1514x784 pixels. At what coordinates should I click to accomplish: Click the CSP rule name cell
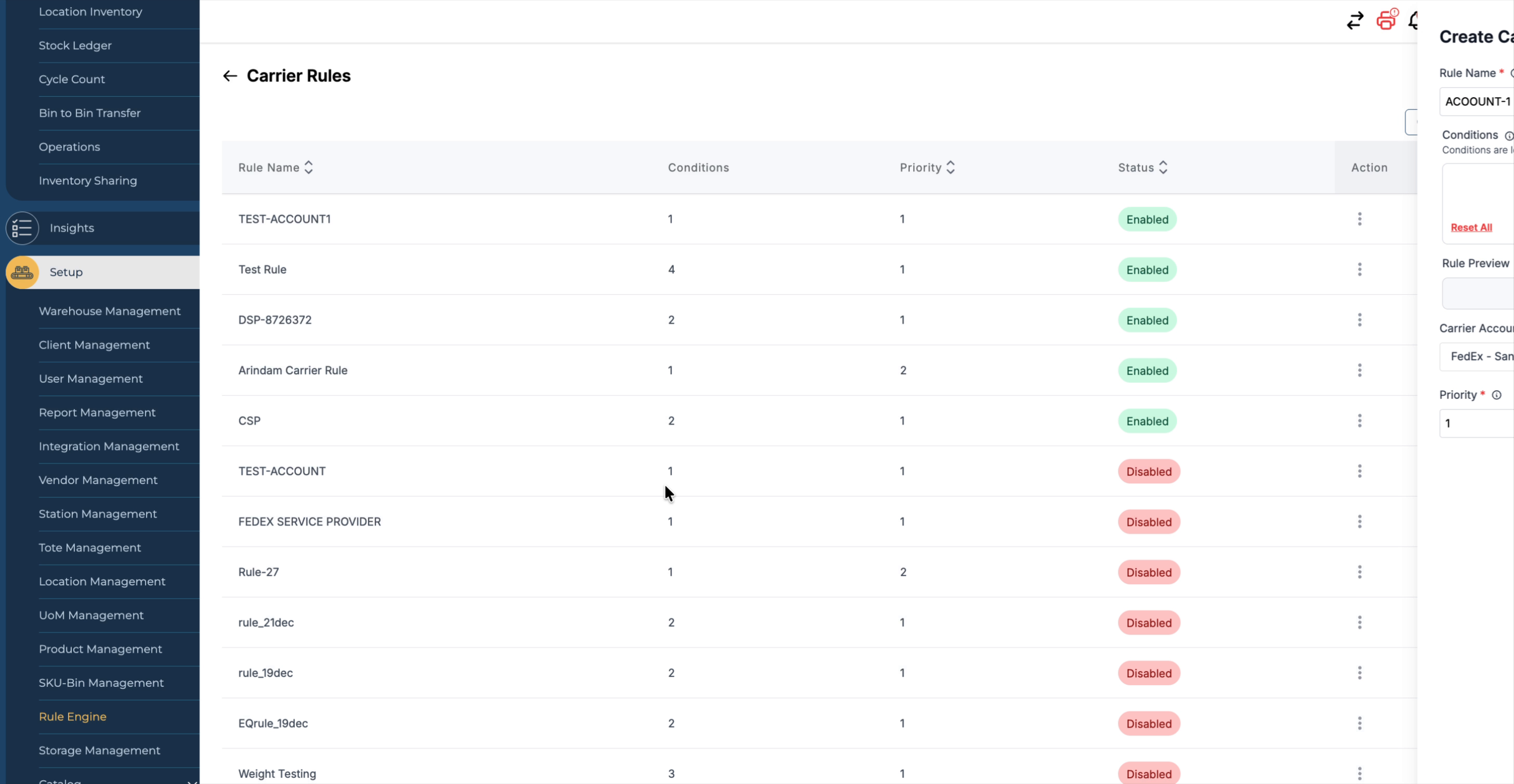point(249,421)
